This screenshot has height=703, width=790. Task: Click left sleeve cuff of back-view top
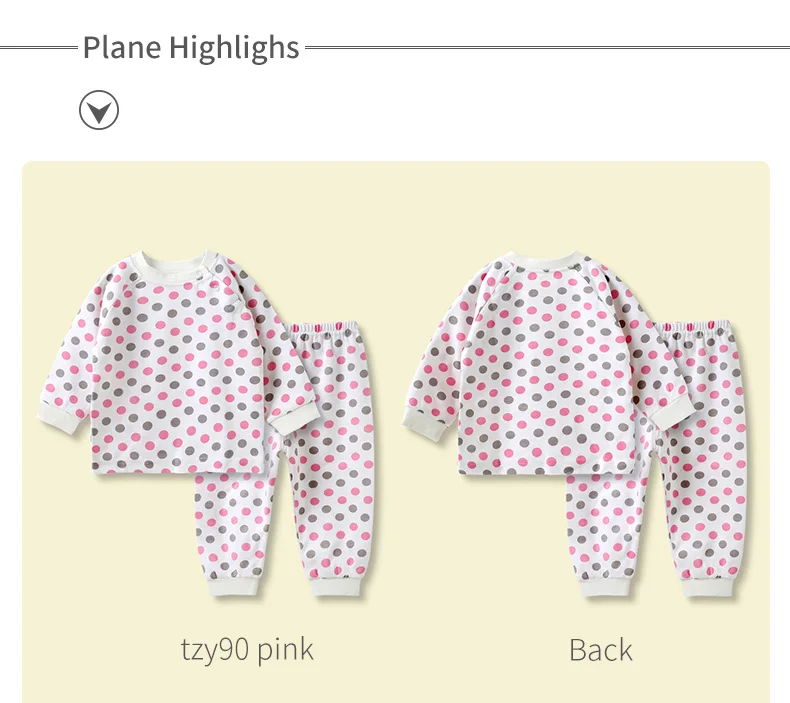tap(426, 423)
